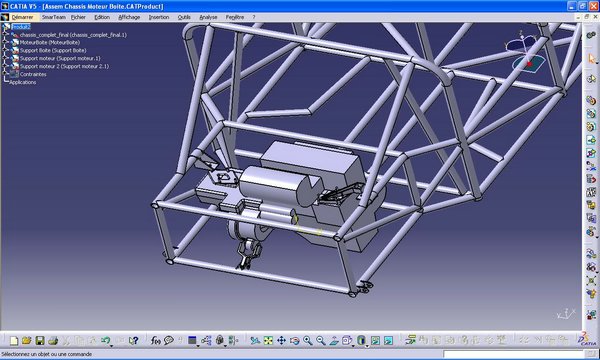Select the Contraintes tree item
This screenshot has height=360, width=600.
coord(33,74)
